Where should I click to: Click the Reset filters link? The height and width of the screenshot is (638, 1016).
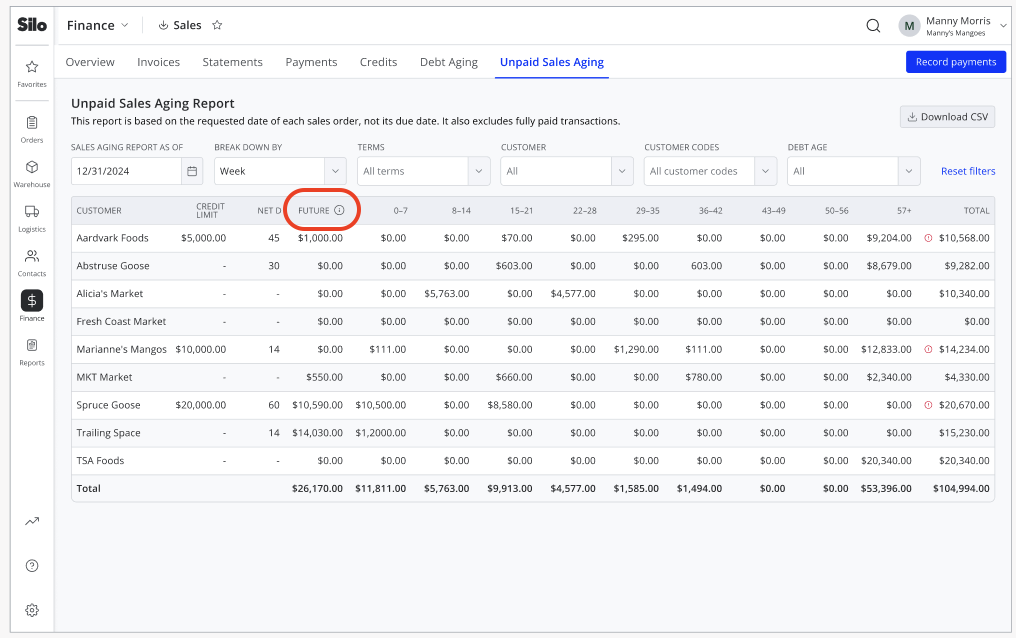pos(968,171)
